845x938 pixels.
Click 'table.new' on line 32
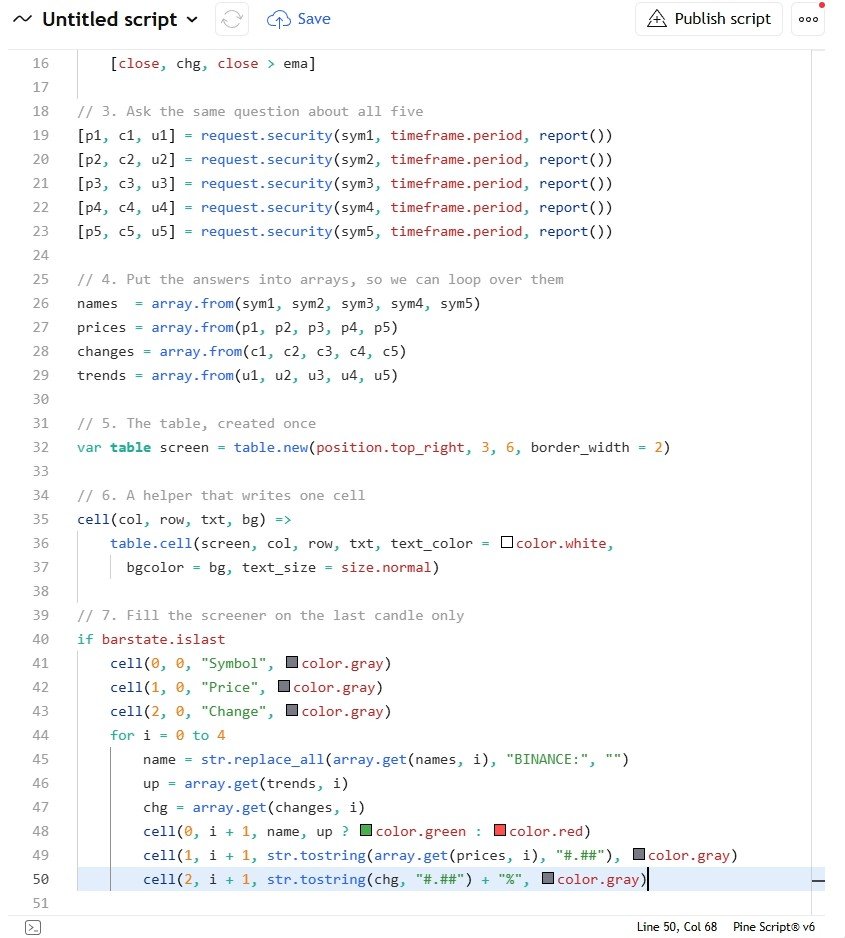(x=271, y=447)
